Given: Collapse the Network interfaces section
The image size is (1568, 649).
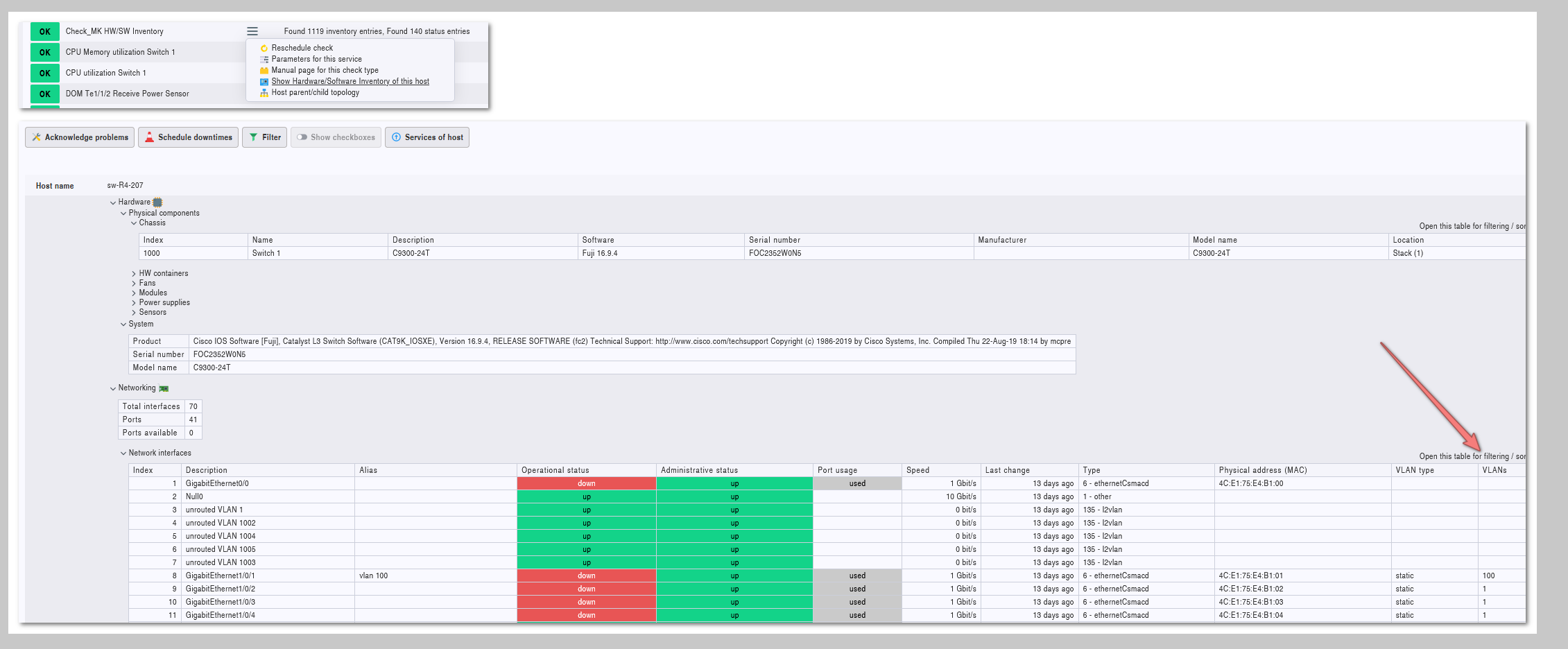Looking at the screenshot, I should tap(123, 453).
